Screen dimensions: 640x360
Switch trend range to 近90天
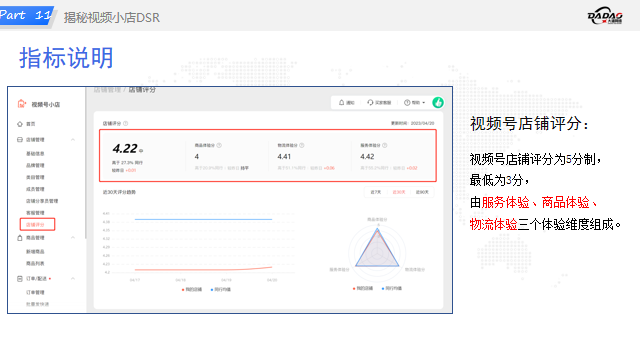pyautogui.click(x=422, y=192)
